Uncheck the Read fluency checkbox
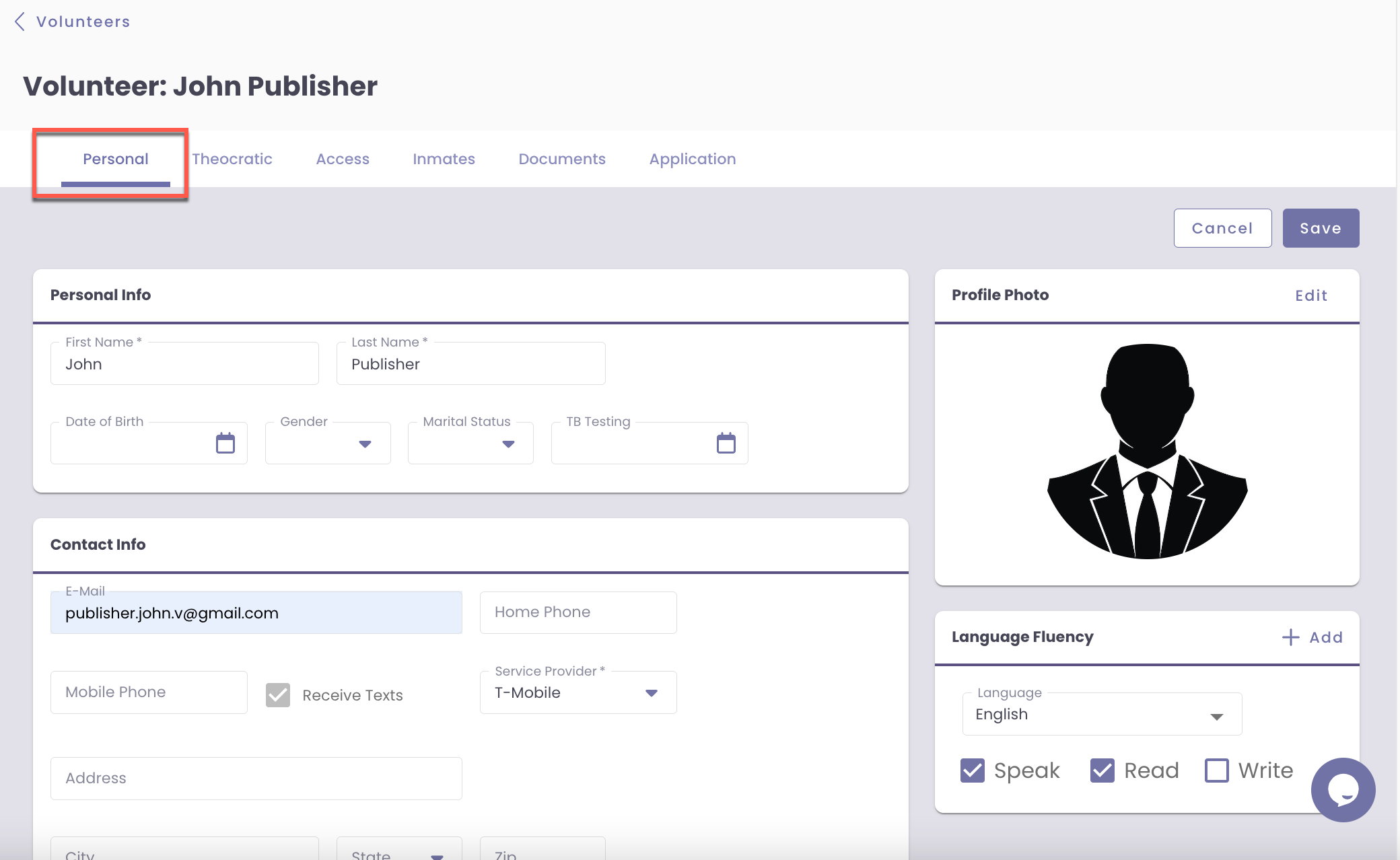The image size is (1400, 860). tap(1102, 771)
